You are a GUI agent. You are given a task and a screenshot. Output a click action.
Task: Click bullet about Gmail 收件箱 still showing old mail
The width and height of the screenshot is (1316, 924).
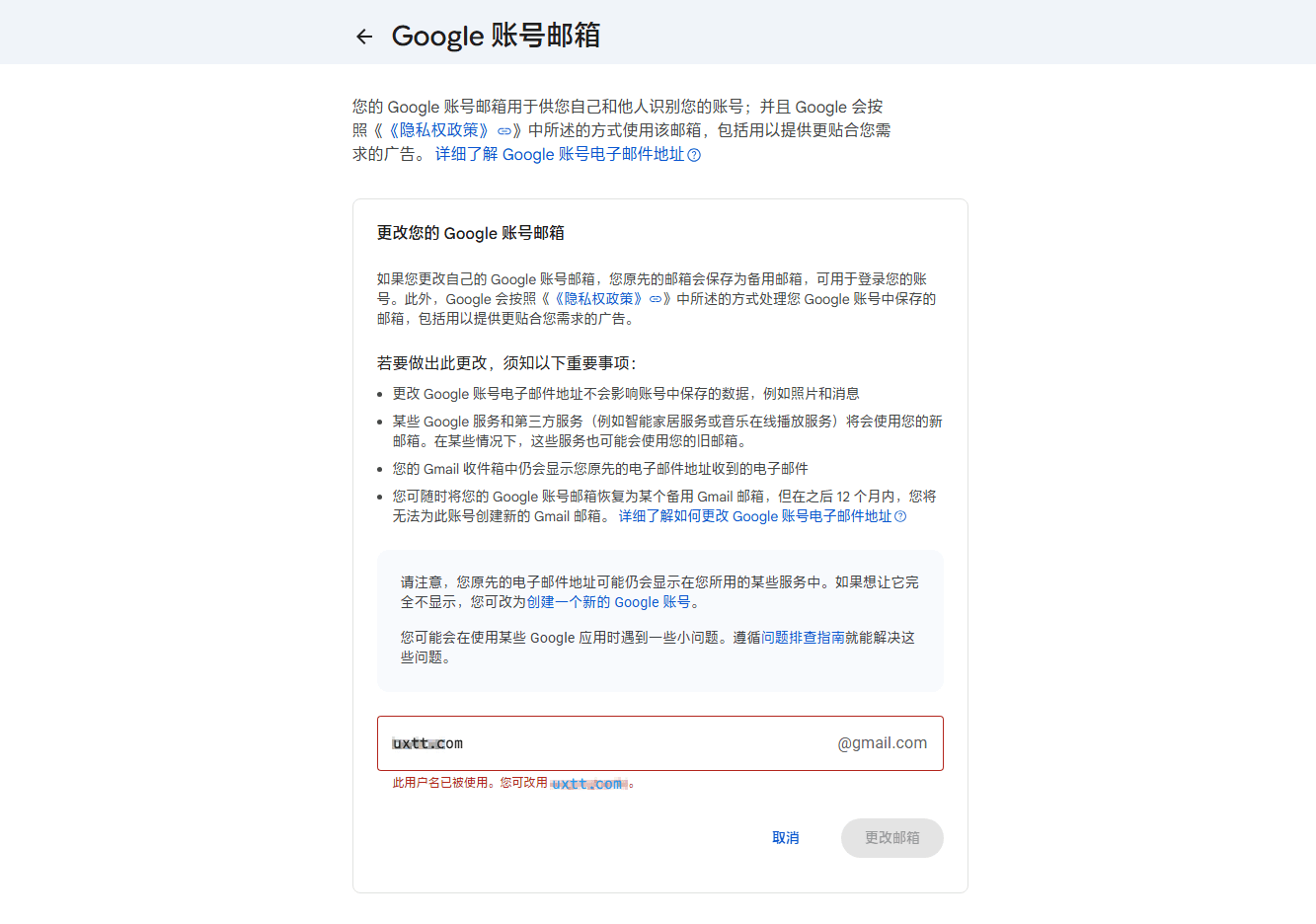click(600, 469)
